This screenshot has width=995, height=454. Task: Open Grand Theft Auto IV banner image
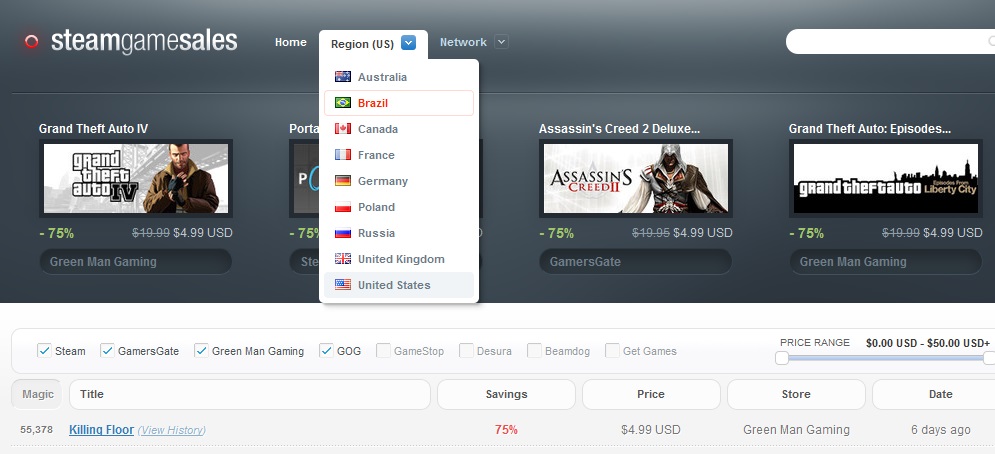click(x=136, y=178)
